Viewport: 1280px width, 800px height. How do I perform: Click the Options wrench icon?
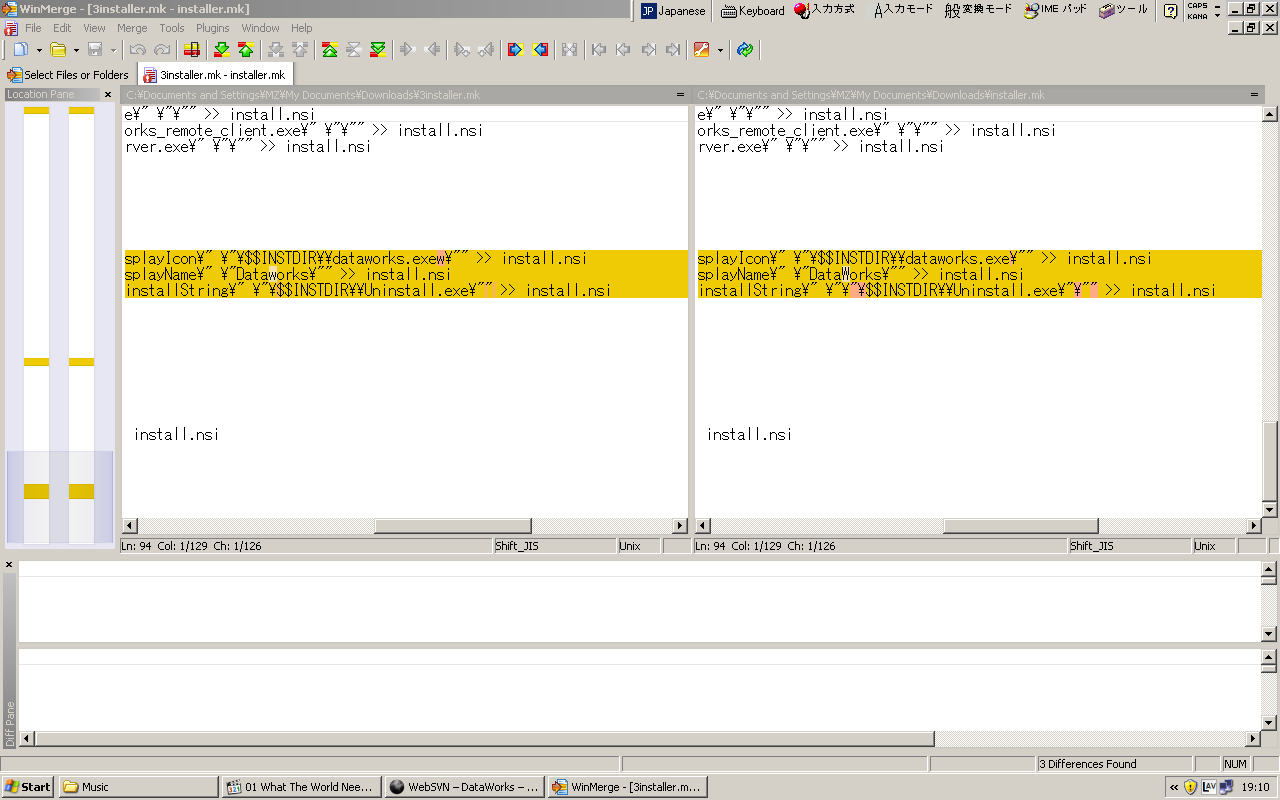(x=701, y=49)
